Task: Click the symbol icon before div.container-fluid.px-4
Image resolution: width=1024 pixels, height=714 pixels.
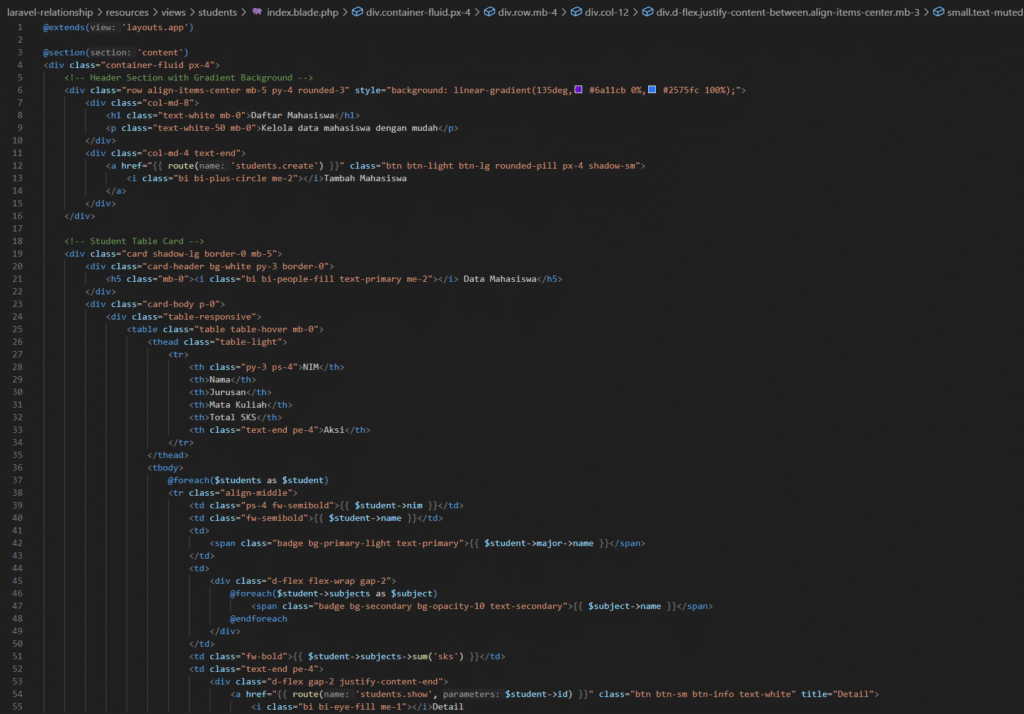Action: 359,13
